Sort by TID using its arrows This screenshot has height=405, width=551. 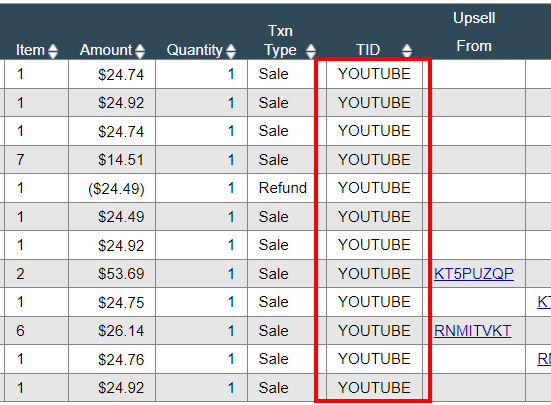pyautogui.click(x=407, y=51)
